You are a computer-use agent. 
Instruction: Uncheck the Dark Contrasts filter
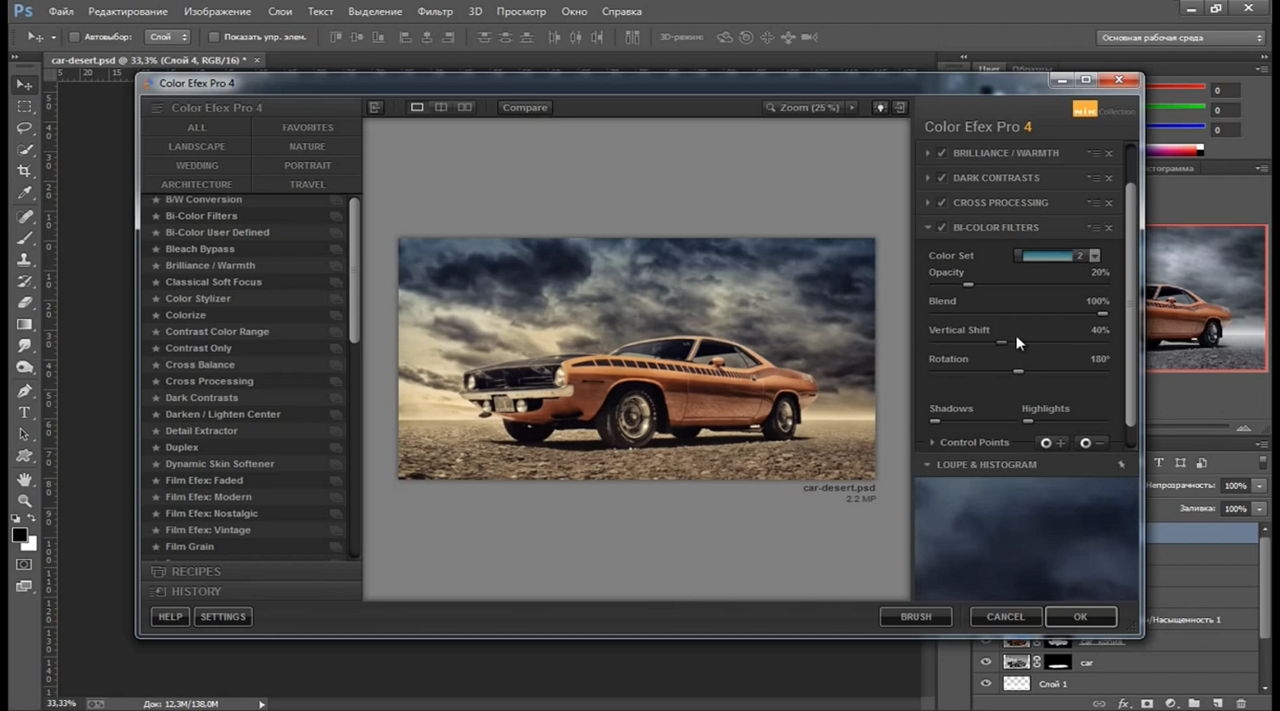942,178
